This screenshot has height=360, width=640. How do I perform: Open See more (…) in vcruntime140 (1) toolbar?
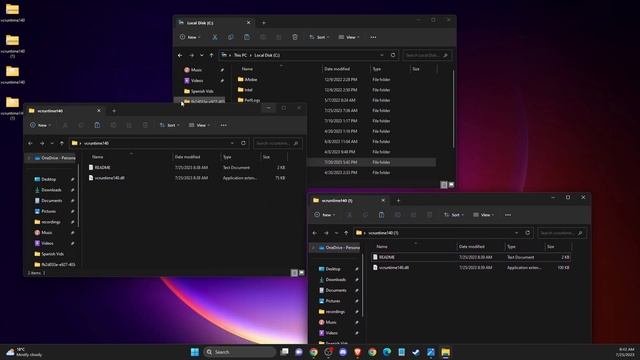tap(508, 215)
